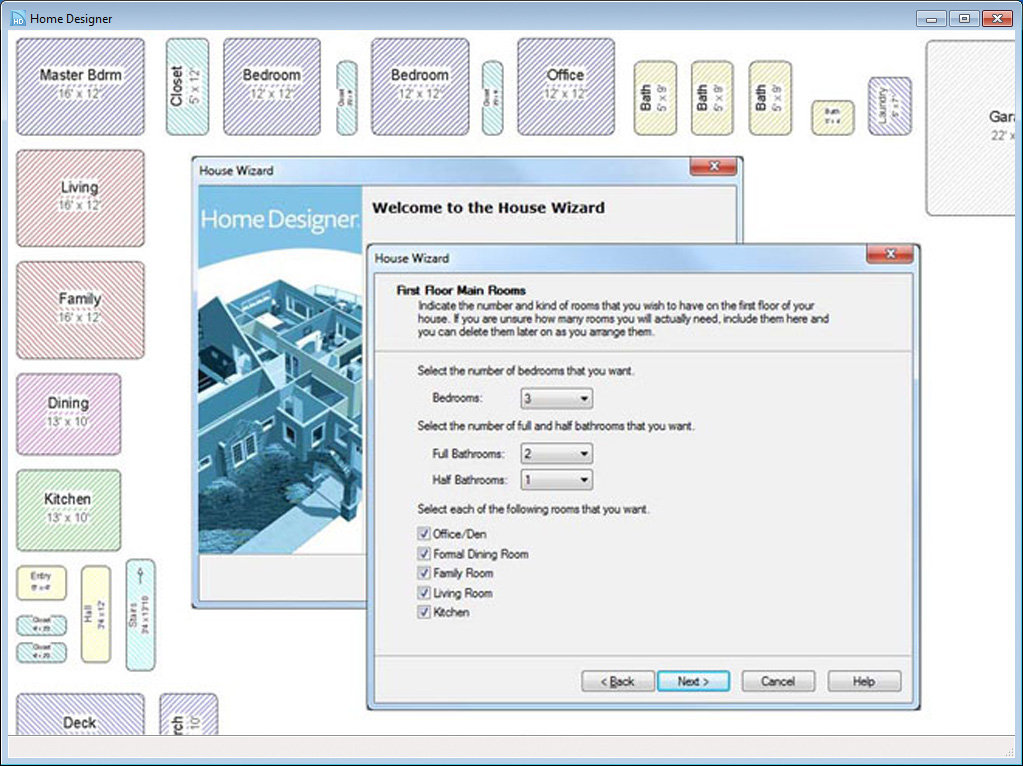
Task: Select the Family room shape
Action: 80,309
